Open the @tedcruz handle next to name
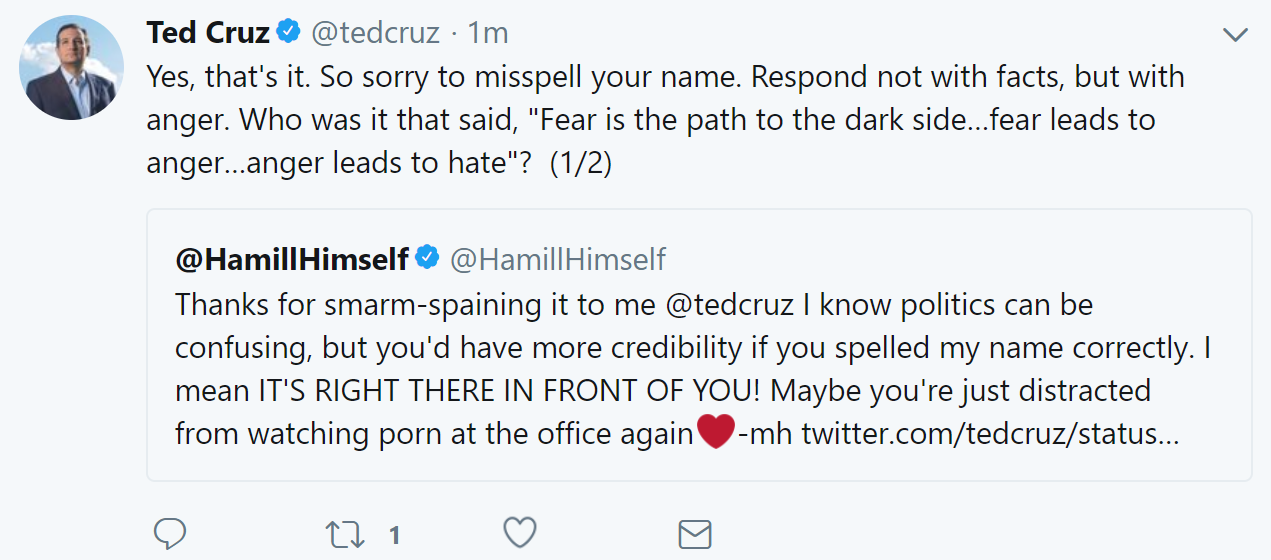1271x560 pixels. point(375,33)
